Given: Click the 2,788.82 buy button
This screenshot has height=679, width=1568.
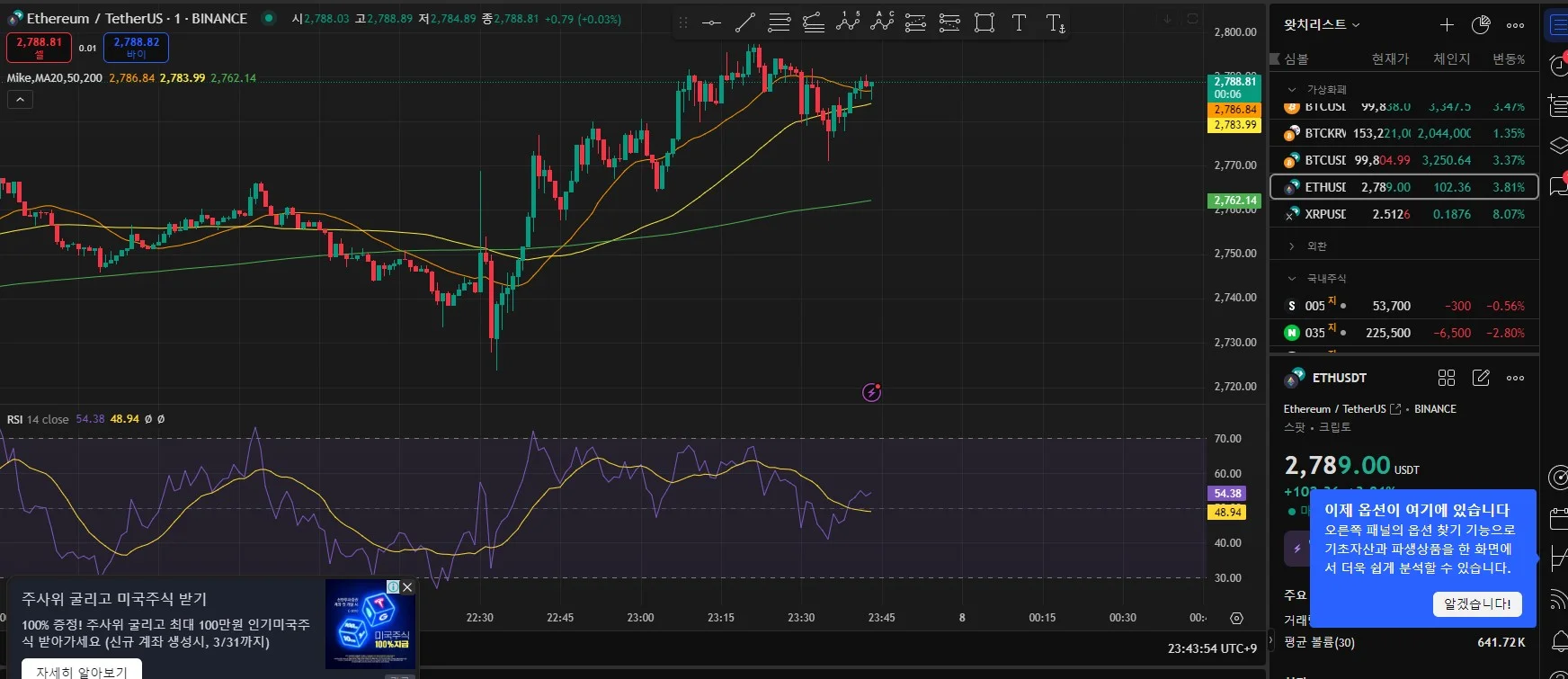Looking at the screenshot, I should pyautogui.click(x=136, y=48).
